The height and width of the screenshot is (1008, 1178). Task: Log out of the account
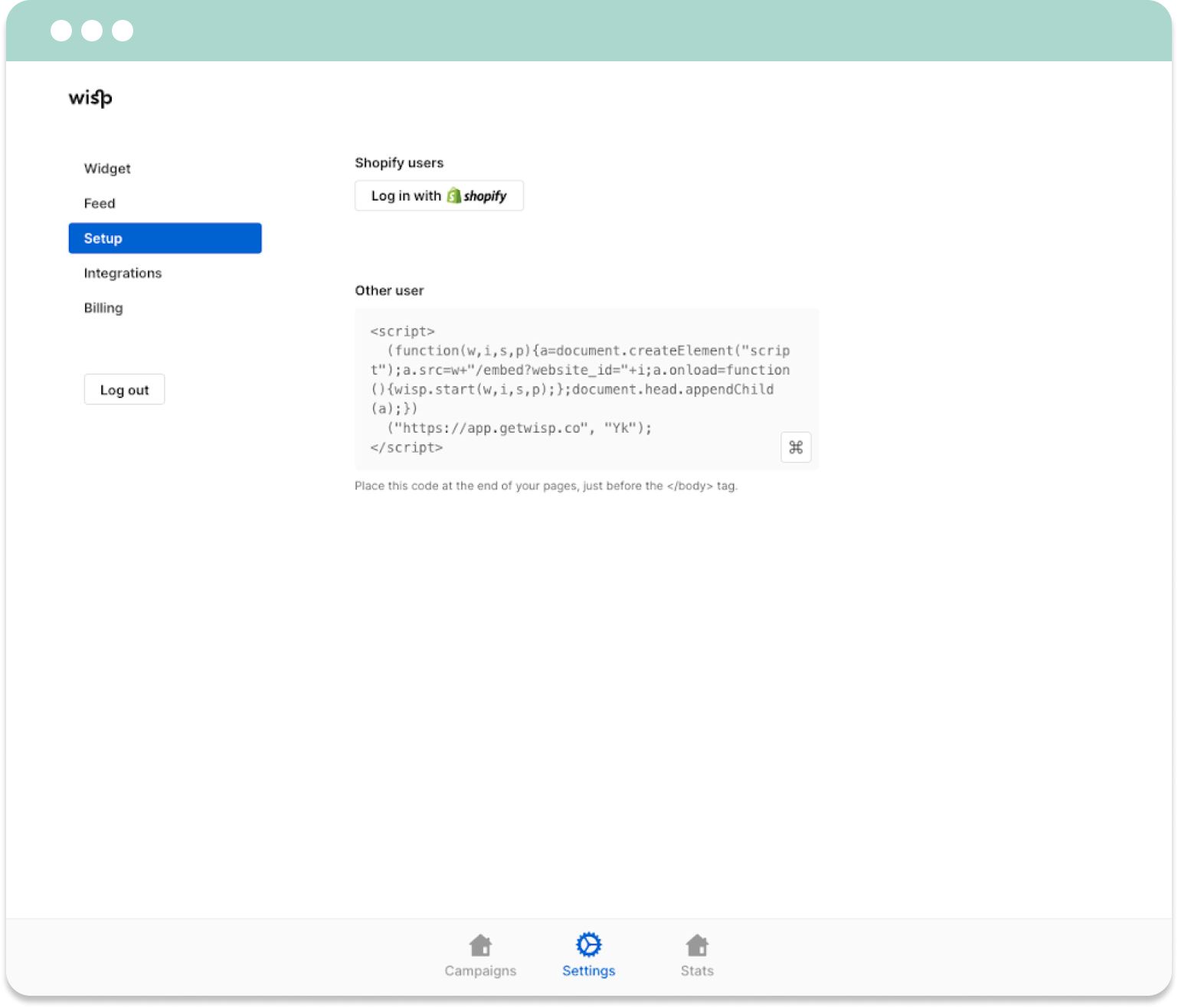[x=124, y=390]
